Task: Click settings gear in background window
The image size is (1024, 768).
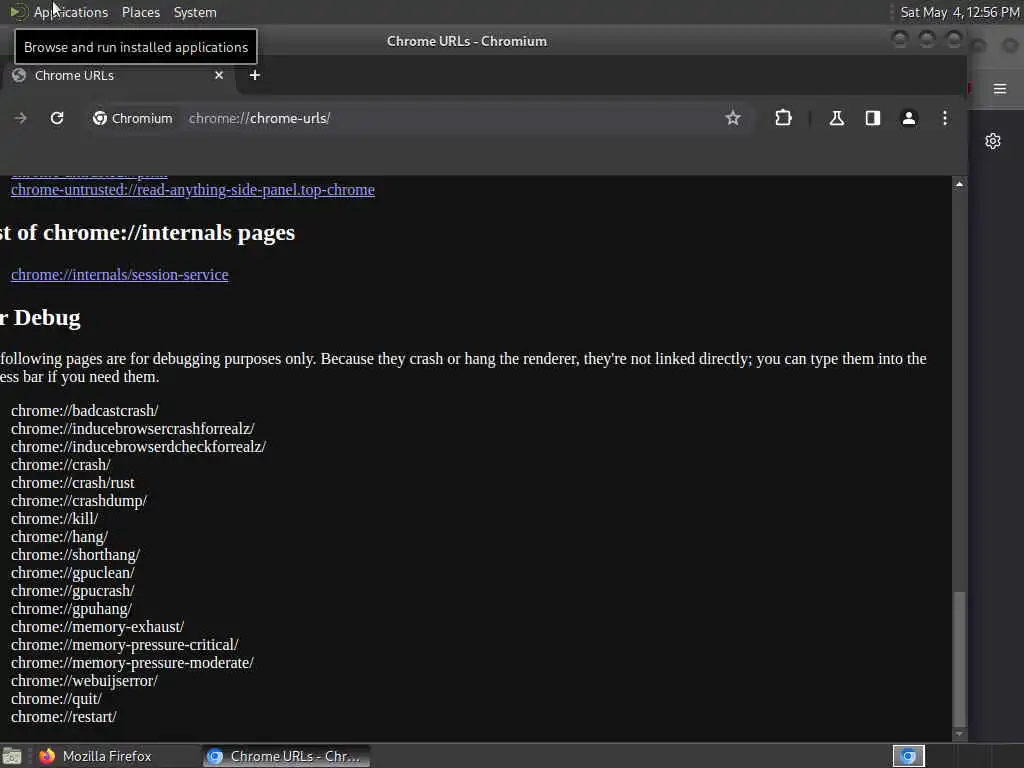Action: click(993, 141)
